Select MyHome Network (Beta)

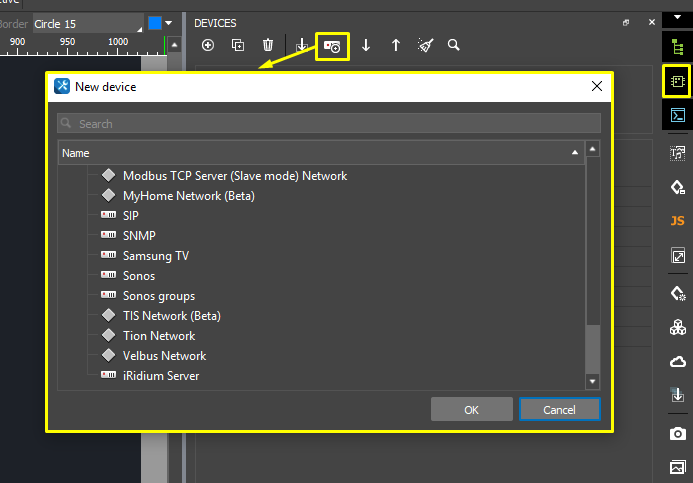[x=189, y=196]
